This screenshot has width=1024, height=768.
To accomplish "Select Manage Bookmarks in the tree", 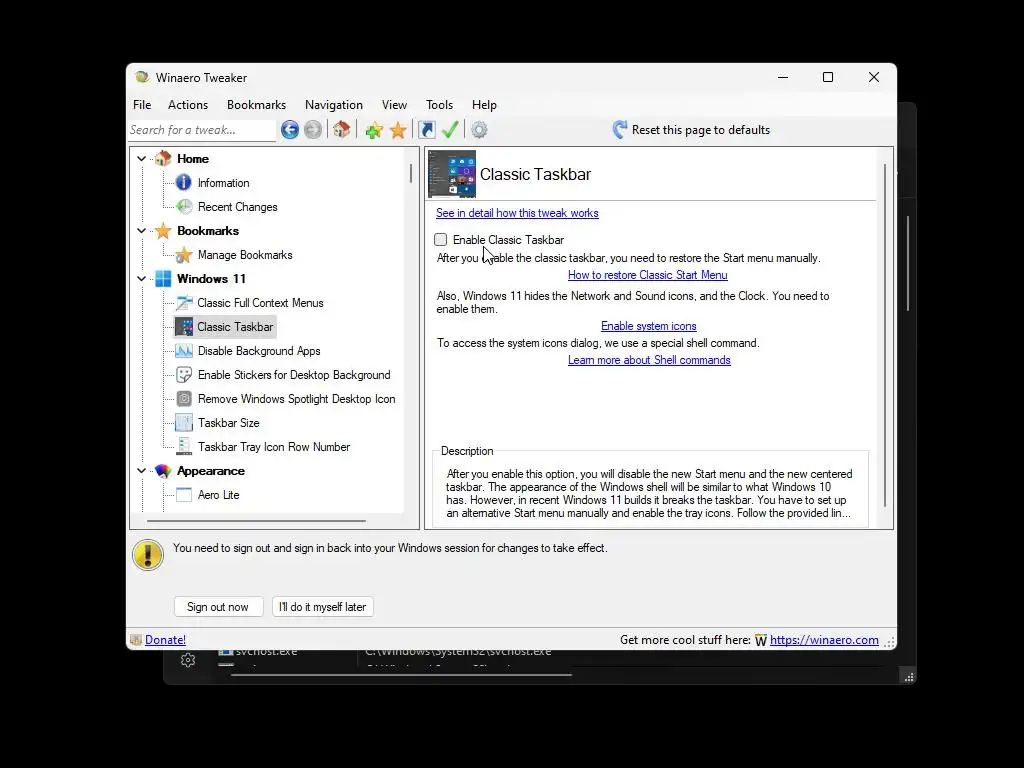I will 245,255.
